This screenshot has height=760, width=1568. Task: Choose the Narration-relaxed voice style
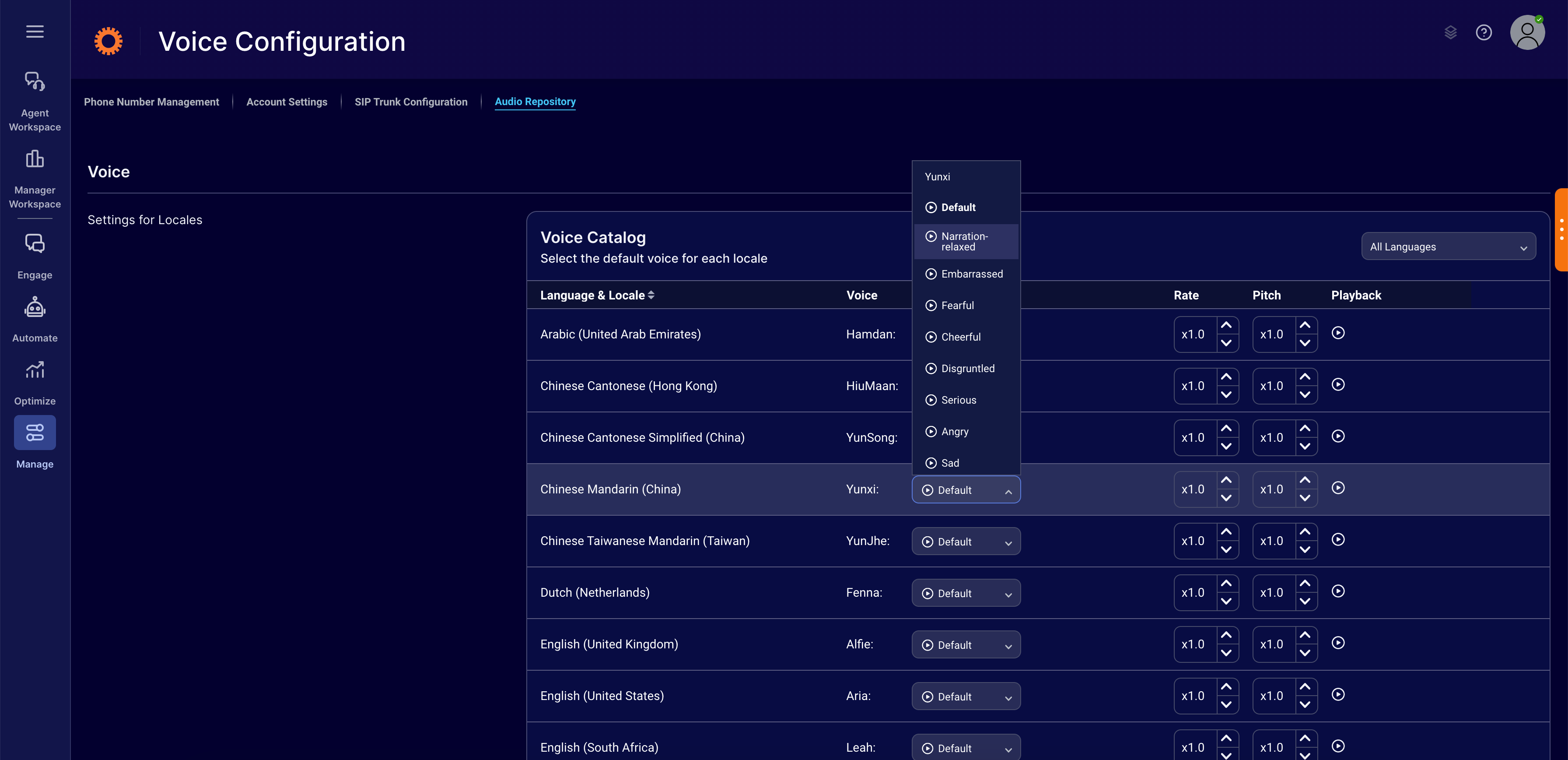(966, 242)
